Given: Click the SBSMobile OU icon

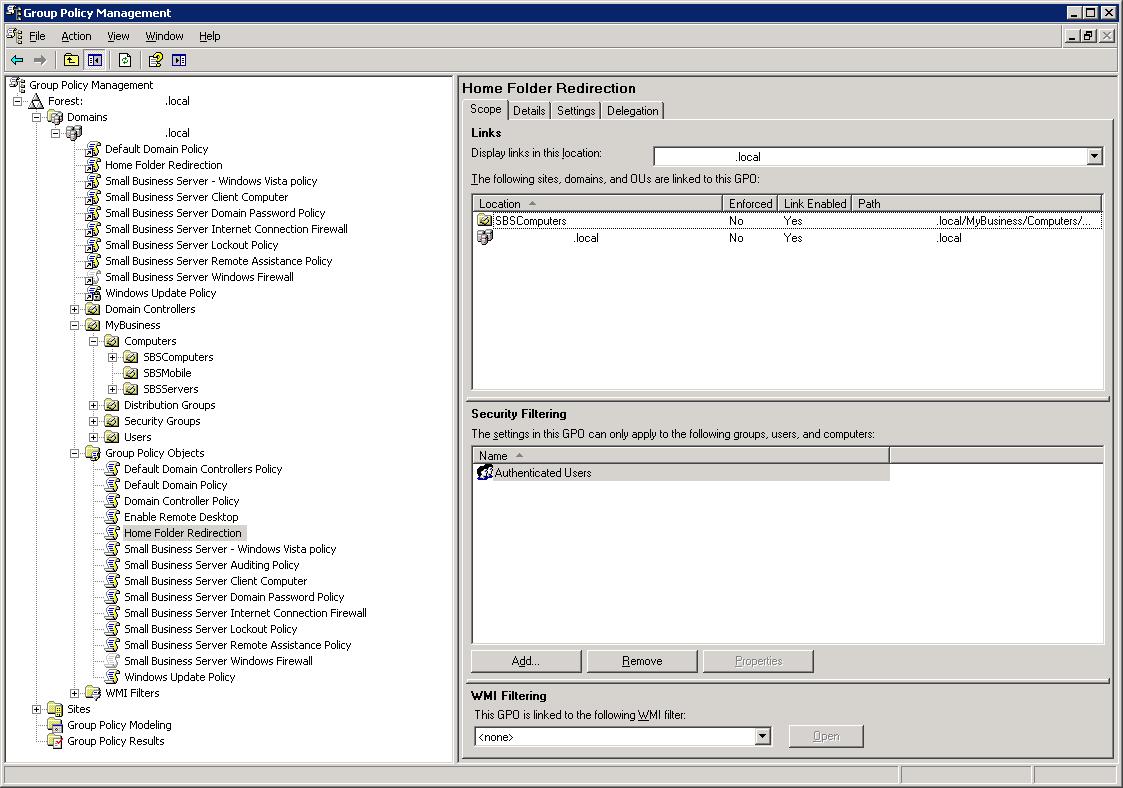Looking at the screenshot, I should coord(130,373).
